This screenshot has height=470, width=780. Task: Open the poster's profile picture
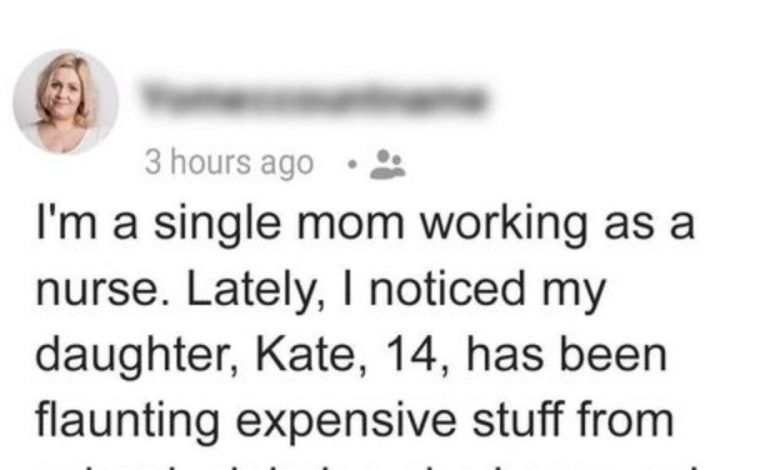tap(66, 103)
